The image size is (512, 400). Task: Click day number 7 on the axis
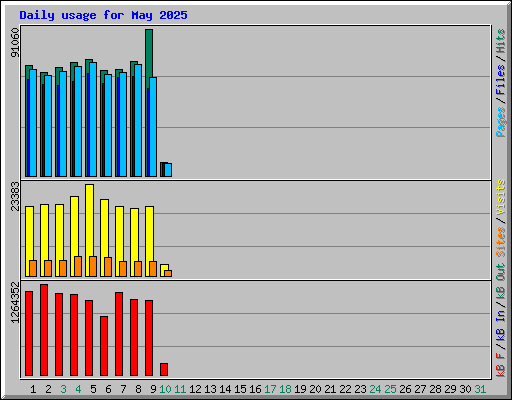pos(123,389)
